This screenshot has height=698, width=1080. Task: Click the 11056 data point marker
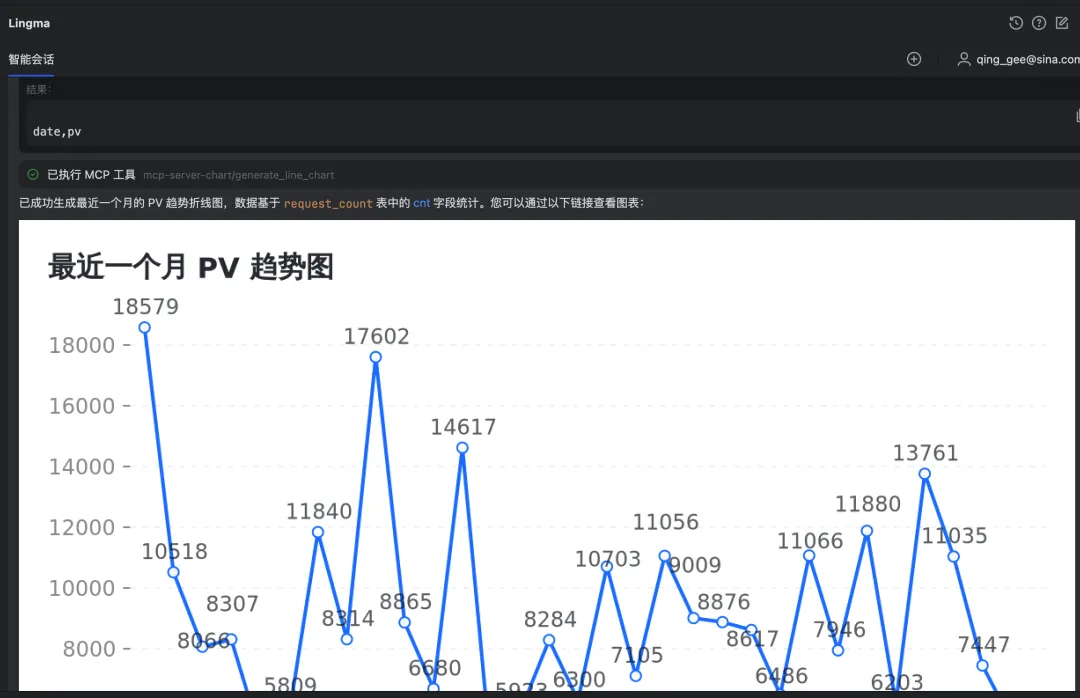coord(665,555)
